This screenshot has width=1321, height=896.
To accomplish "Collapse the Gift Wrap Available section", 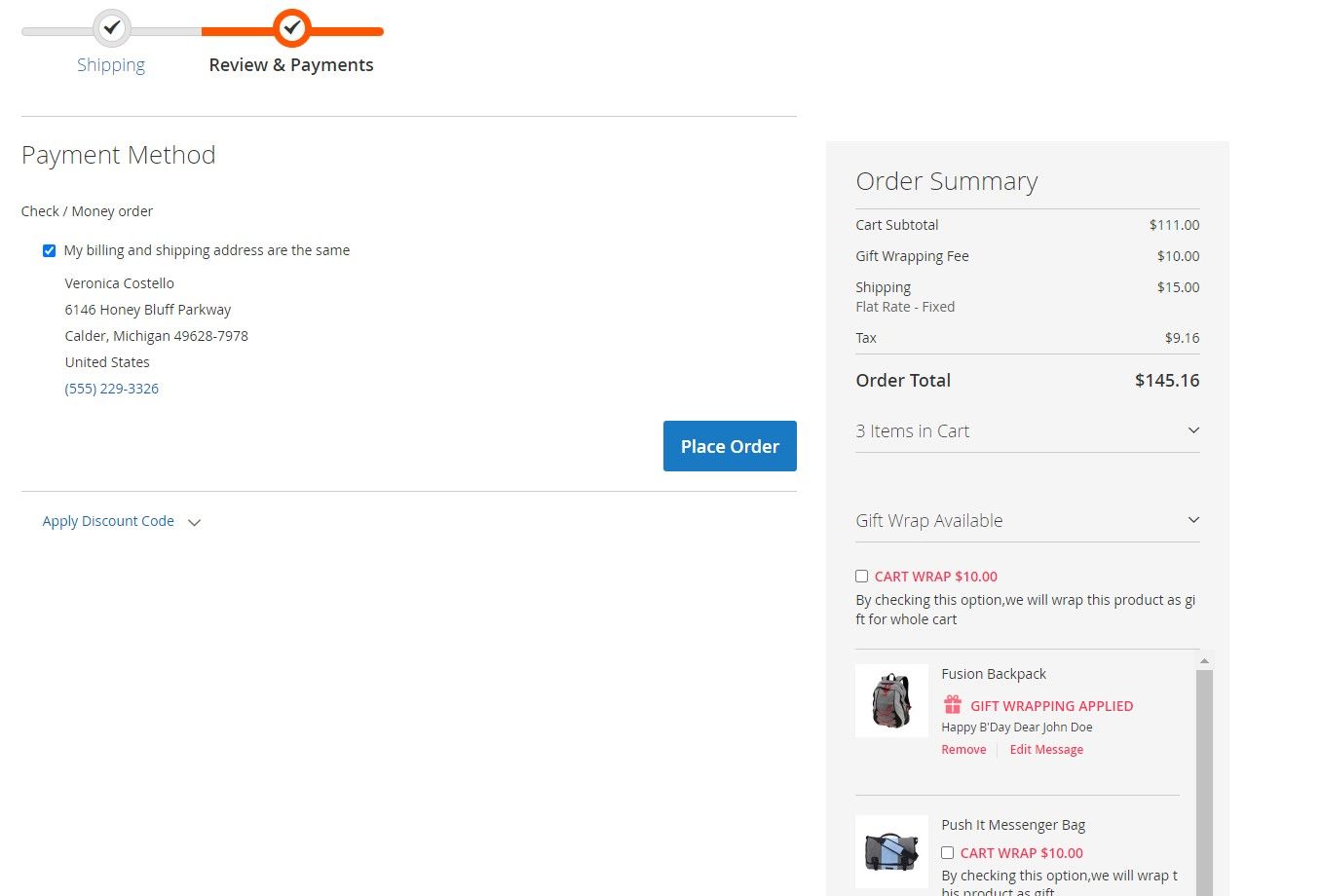I will coord(1028,520).
